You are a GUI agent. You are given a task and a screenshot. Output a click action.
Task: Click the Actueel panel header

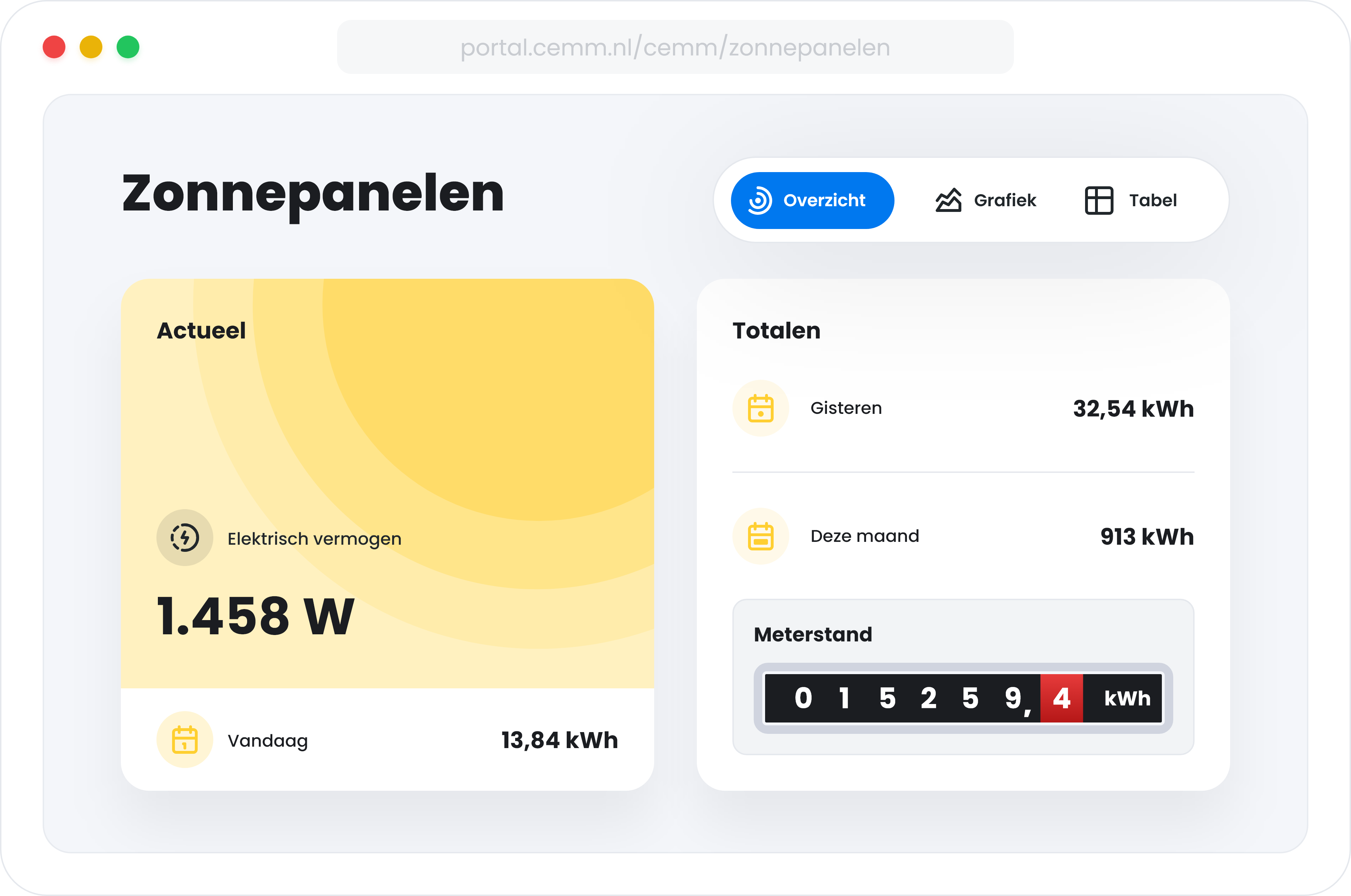coord(201,330)
